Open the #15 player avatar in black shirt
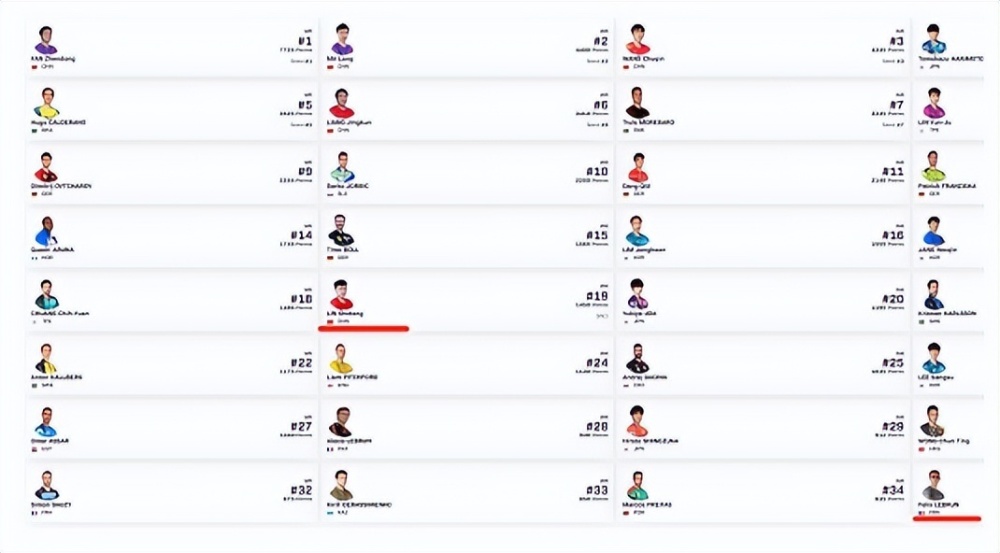1000x553 pixels. [341, 230]
